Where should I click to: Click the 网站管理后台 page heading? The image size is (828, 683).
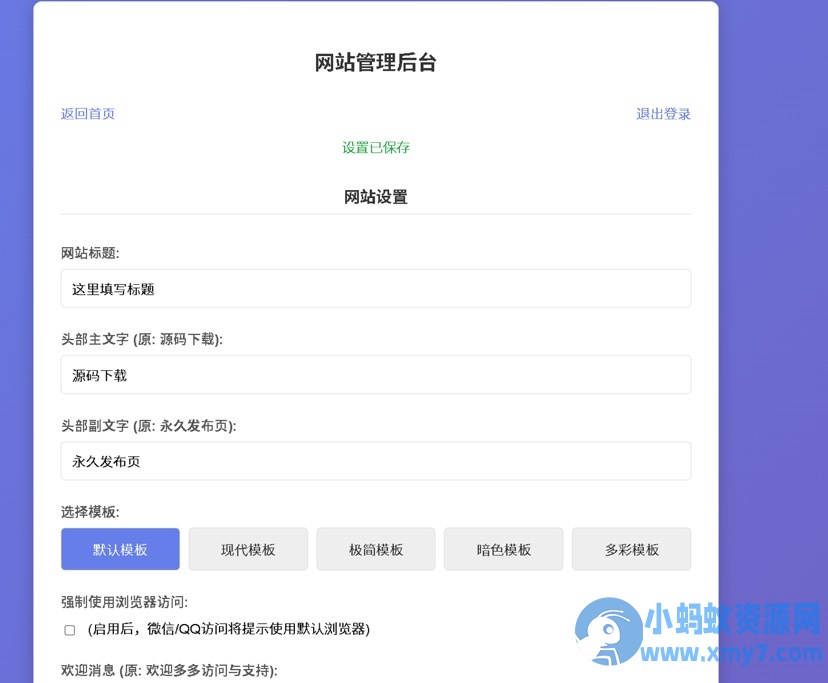pyautogui.click(x=375, y=62)
